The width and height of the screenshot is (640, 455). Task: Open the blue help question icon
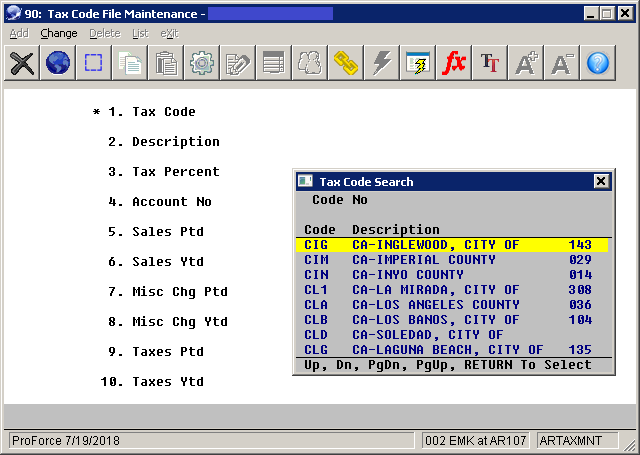point(598,63)
